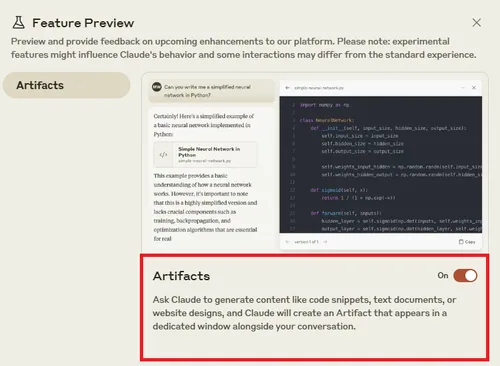The image size is (500, 366).
Task: Click the Feature Preview title text
Action: tap(83, 23)
